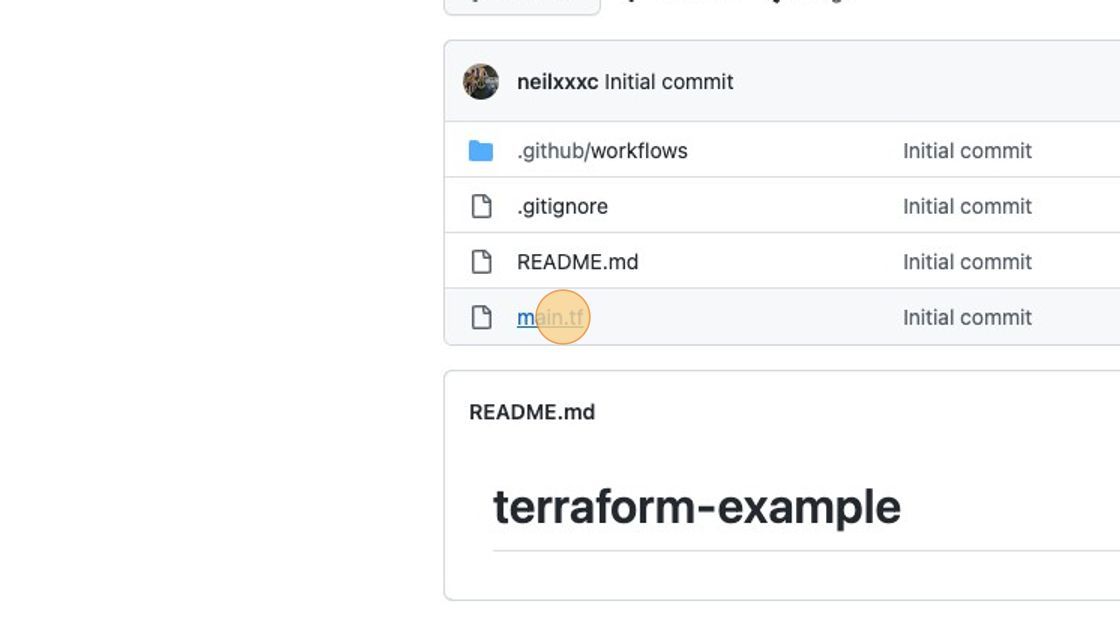Click the neilxxxc user avatar

[x=481, y=81]
